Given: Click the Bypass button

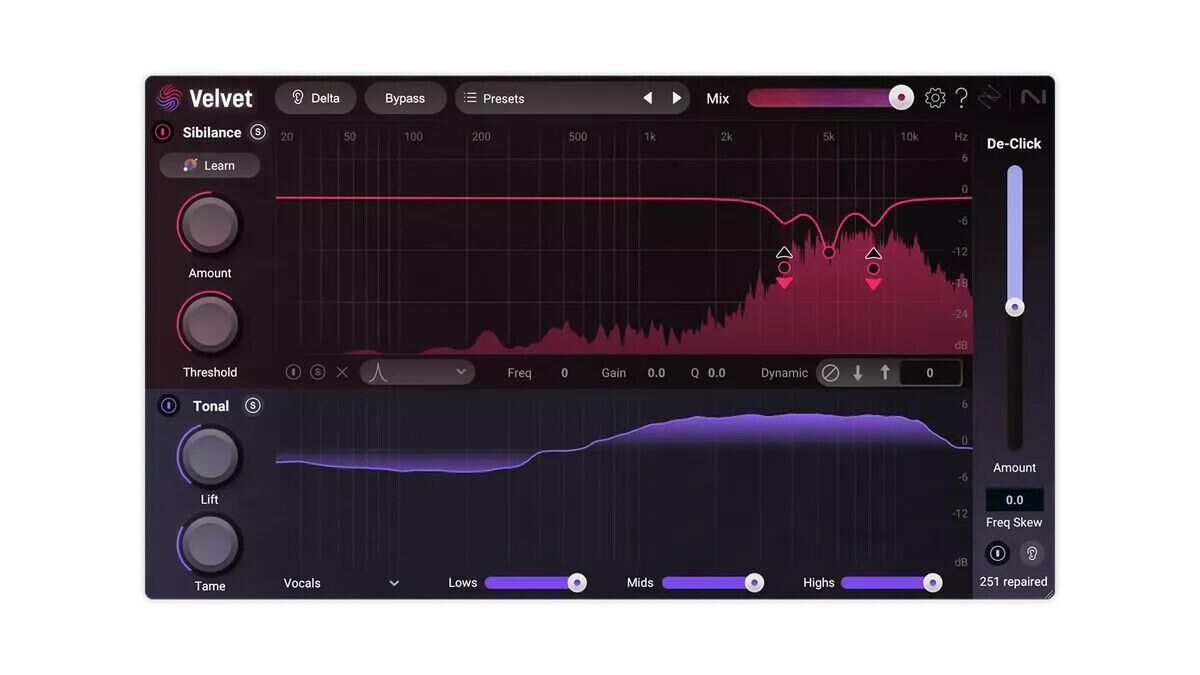Looking at the screenshot, I should point(405,98).
